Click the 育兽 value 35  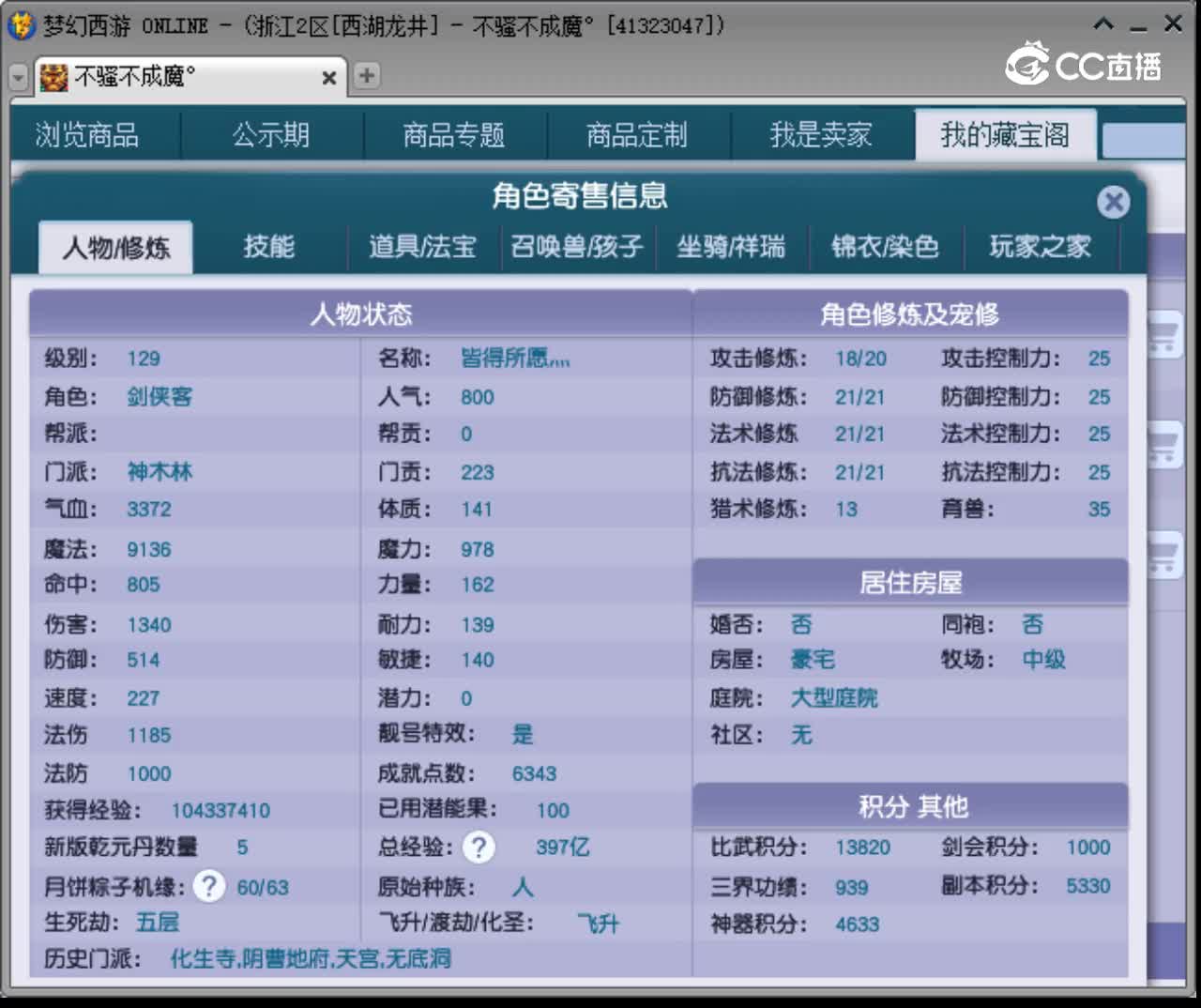(1099, 509)
